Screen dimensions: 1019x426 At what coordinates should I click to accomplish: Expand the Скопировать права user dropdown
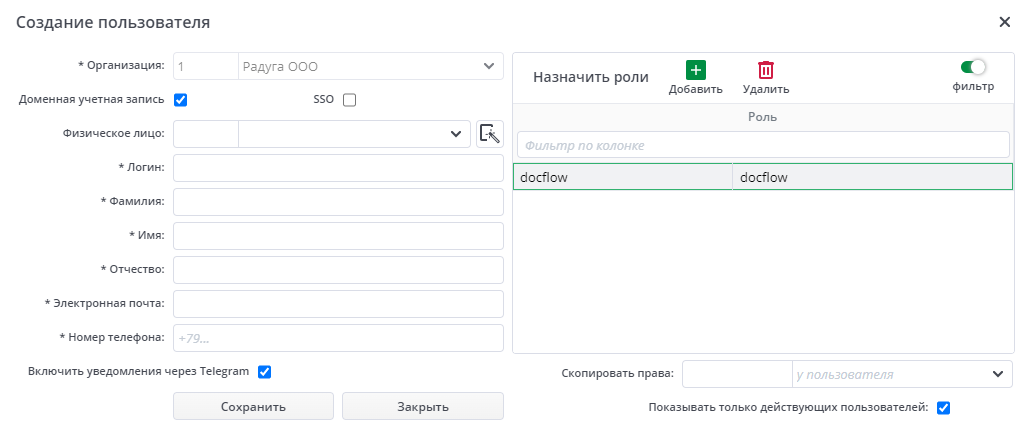(x=997, y=374)
